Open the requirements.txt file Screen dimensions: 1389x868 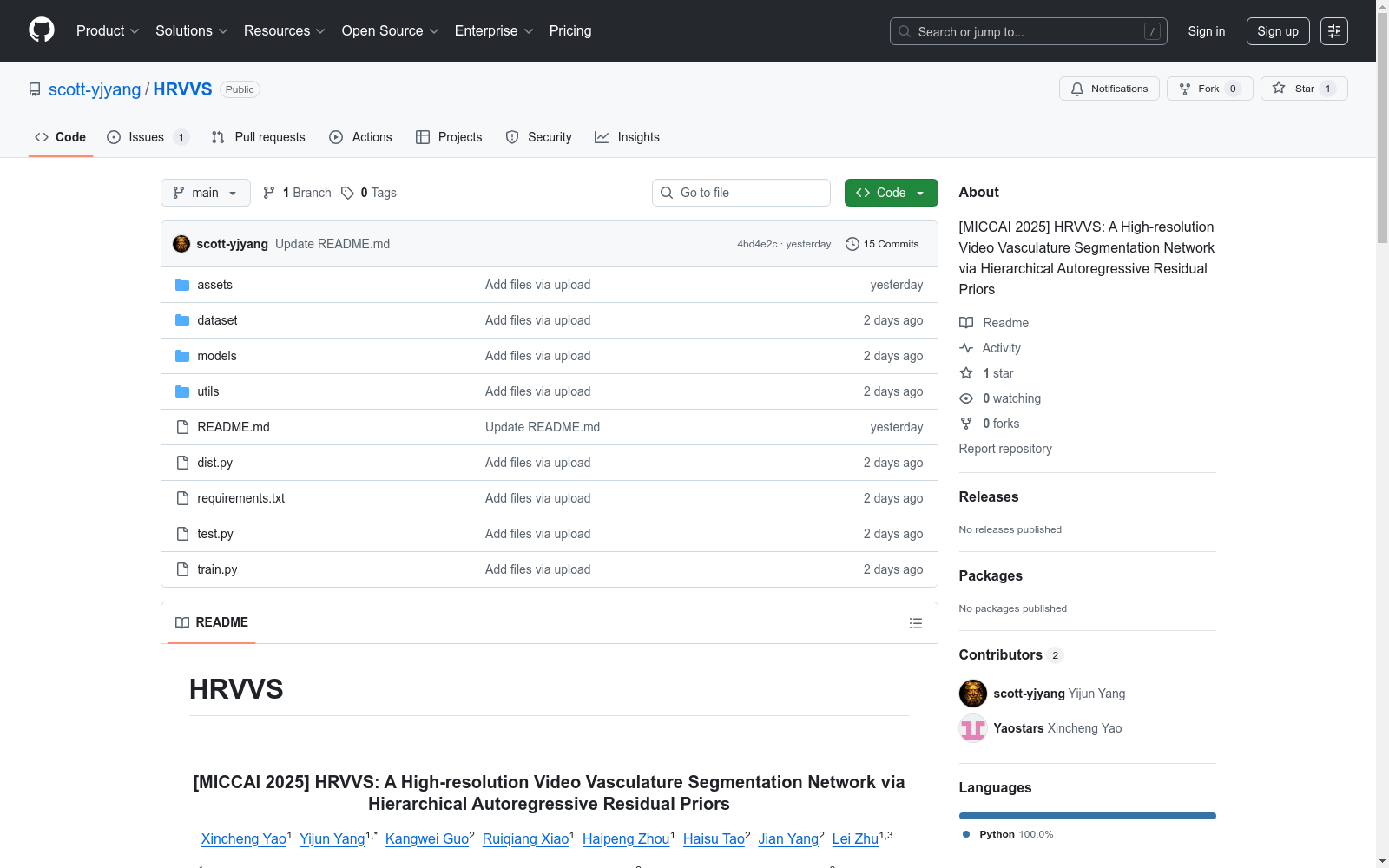[240, 498]
